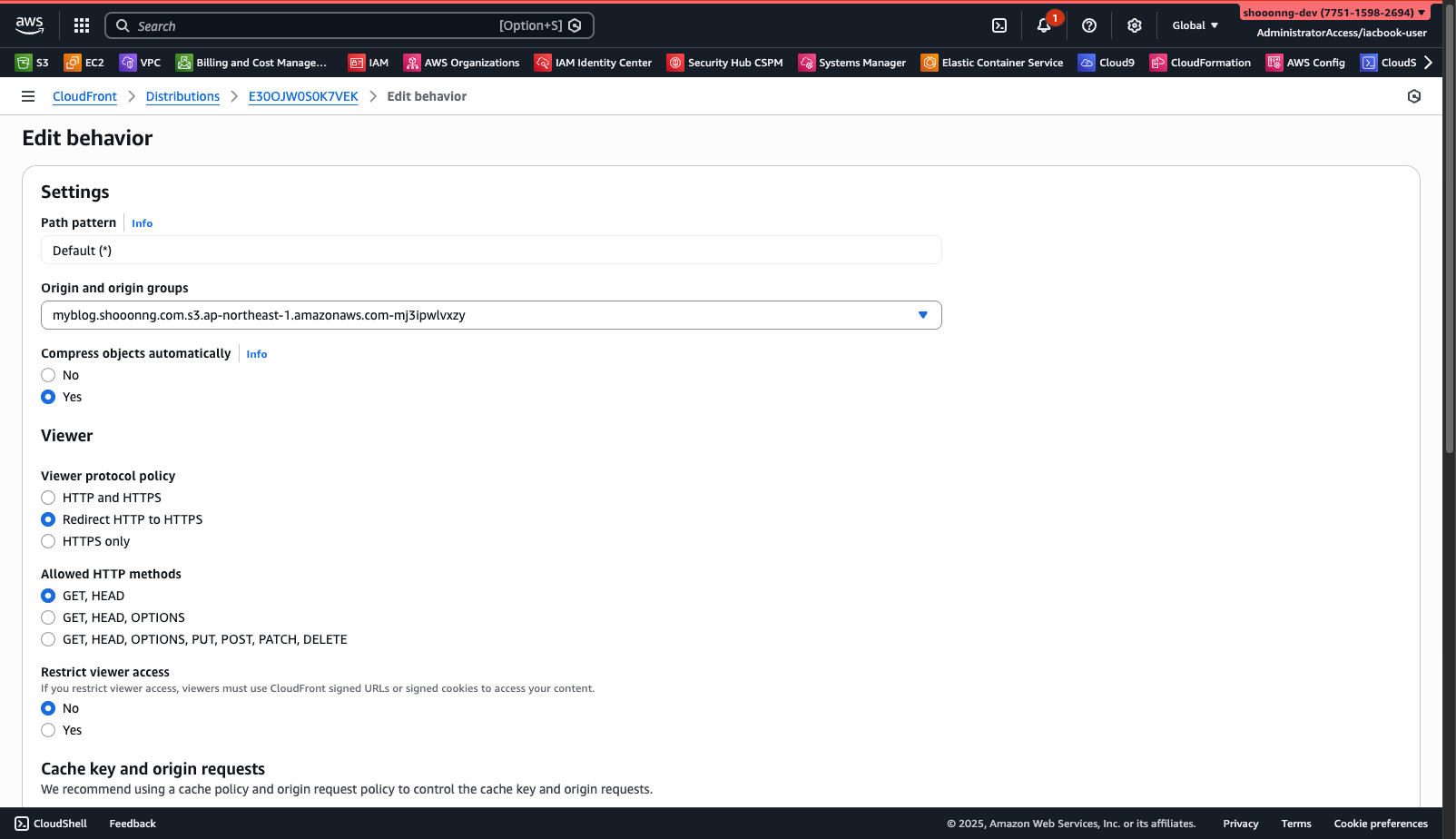Open Billing and Cost Management shortcut
The image size is (1456, 839).
(251, 63)
